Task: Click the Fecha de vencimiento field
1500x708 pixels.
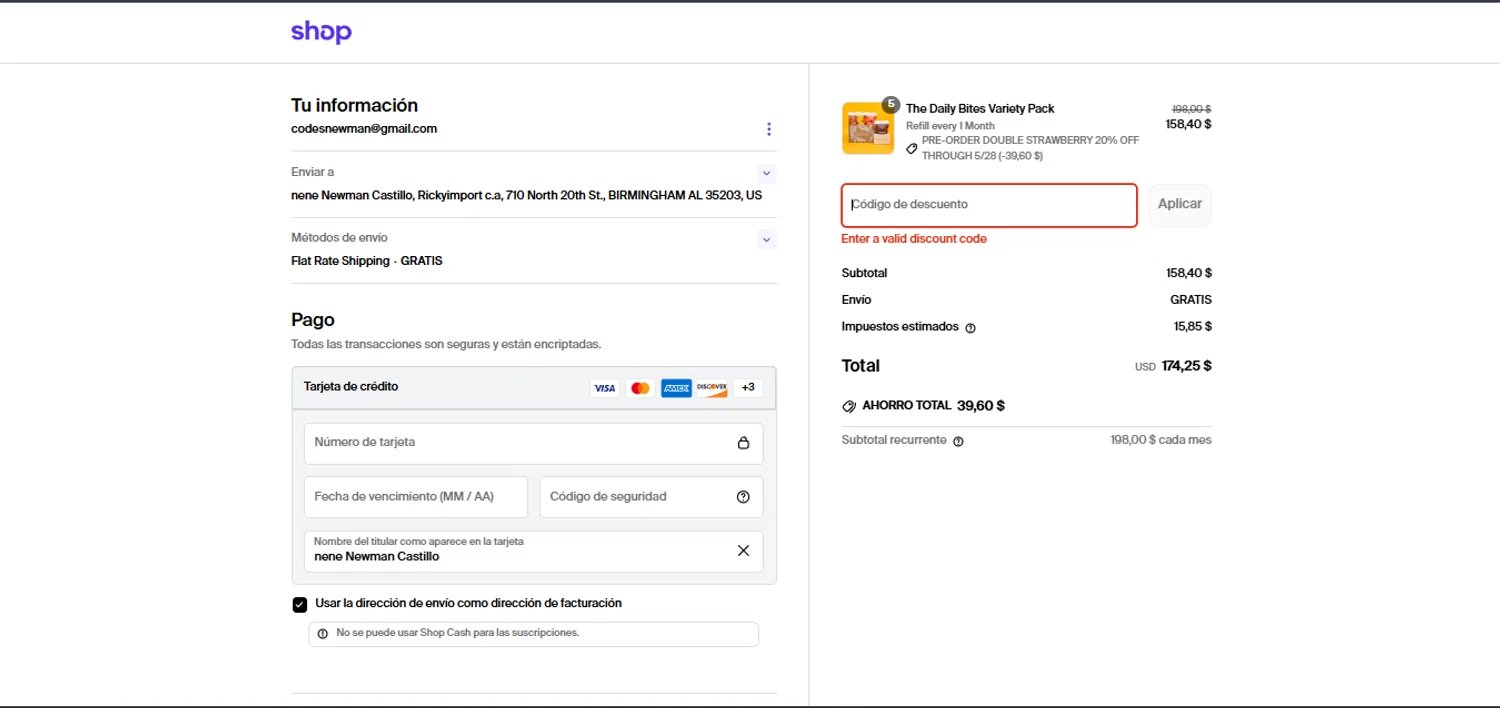Action: coord(415,497)
